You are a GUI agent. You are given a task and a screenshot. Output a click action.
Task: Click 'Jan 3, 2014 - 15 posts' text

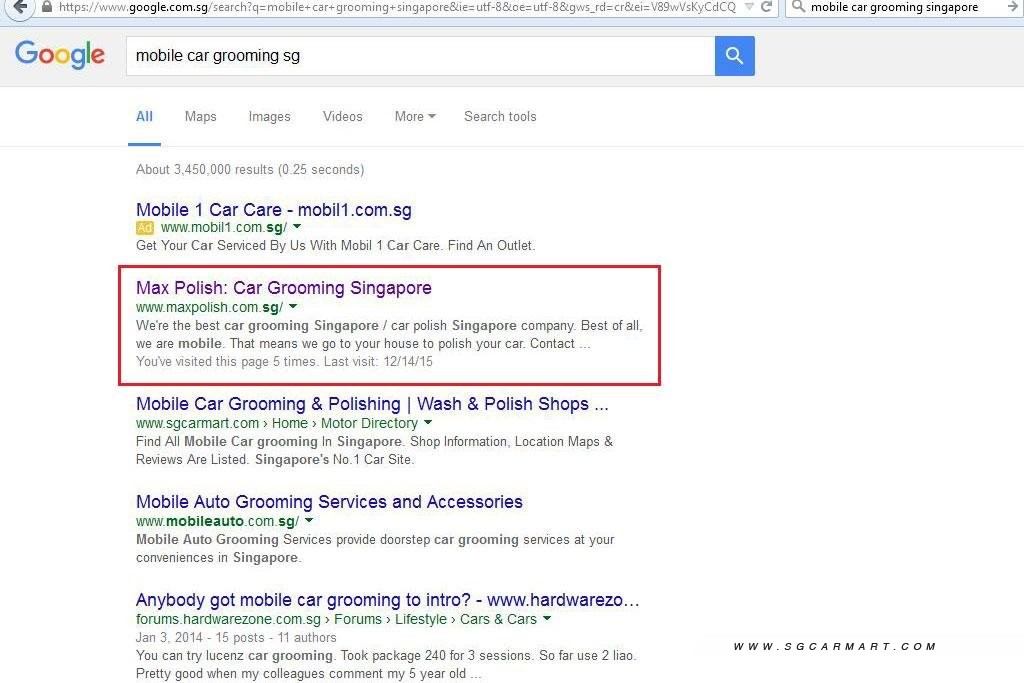tap(200, 637)
